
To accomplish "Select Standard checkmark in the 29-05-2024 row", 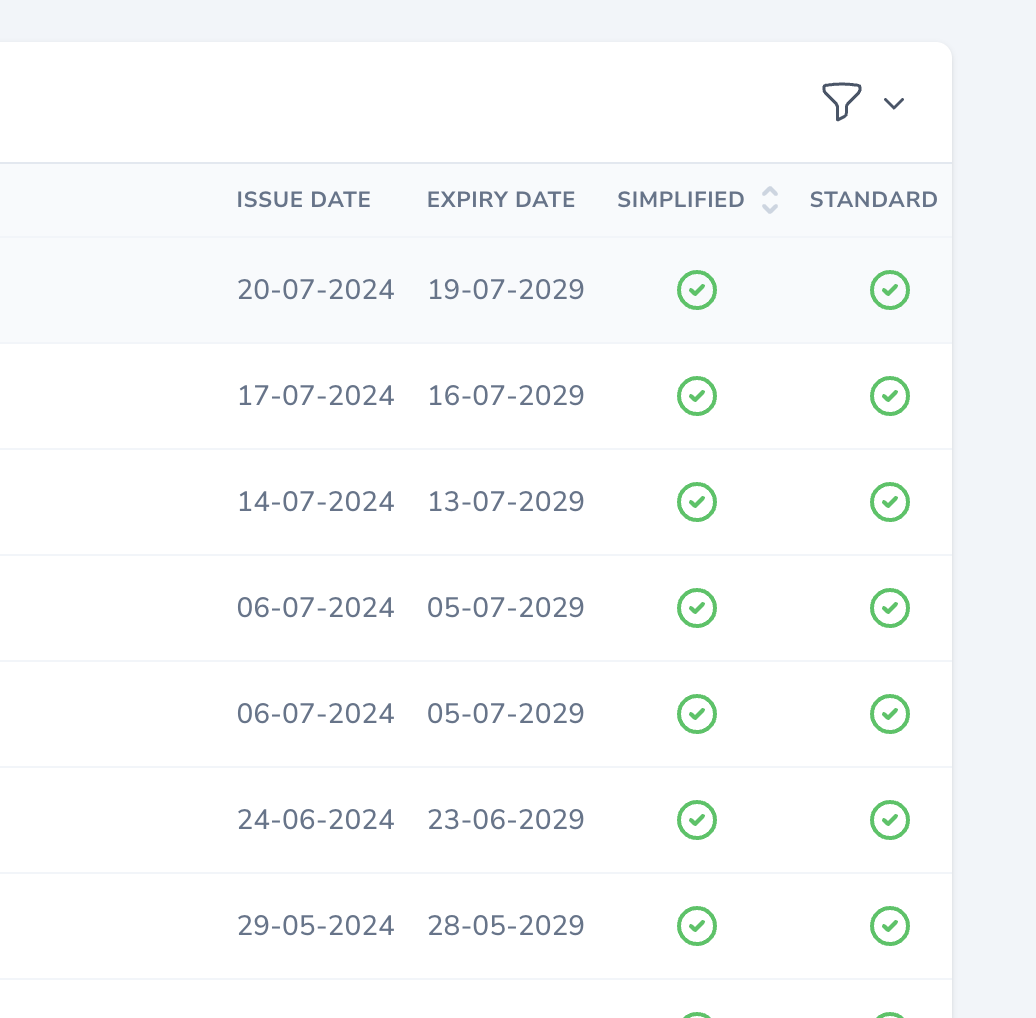I will 889,926.
